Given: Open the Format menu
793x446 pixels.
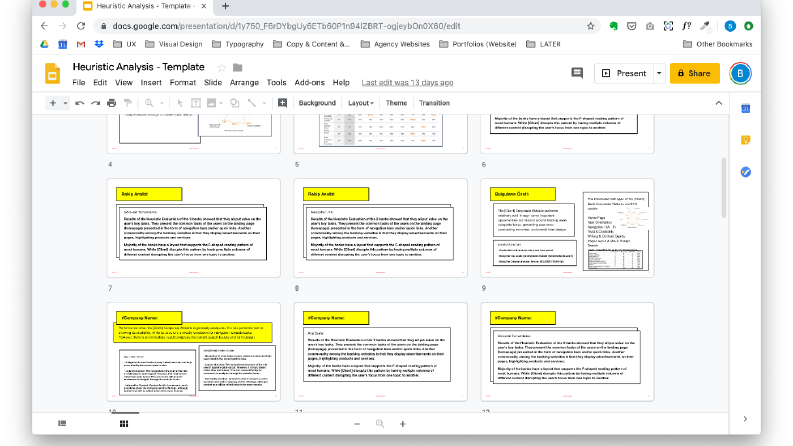Looking at the screenshot, I should [183, 82].
